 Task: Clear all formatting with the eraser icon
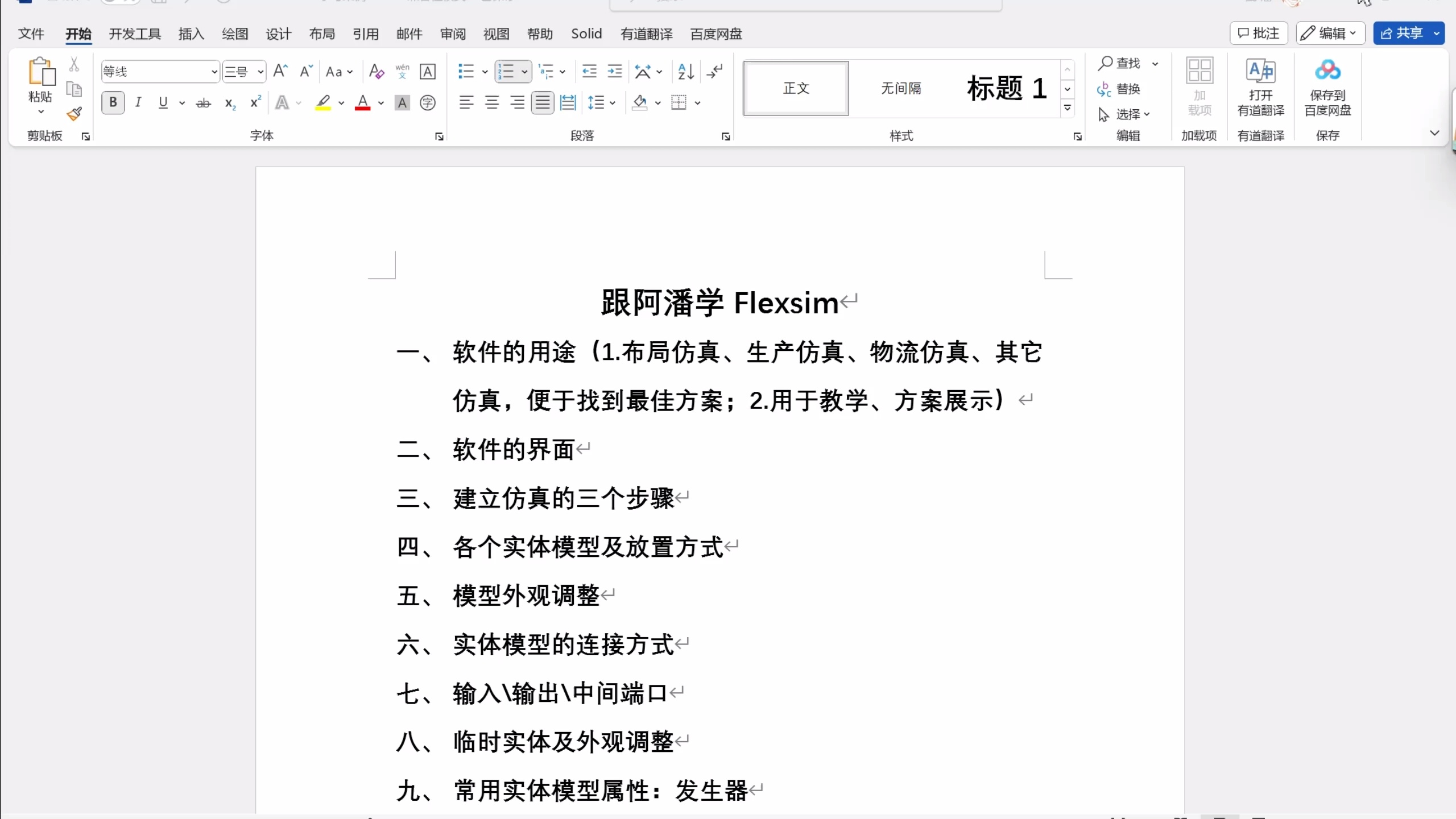pyautogui.click(x=376, y=71)
